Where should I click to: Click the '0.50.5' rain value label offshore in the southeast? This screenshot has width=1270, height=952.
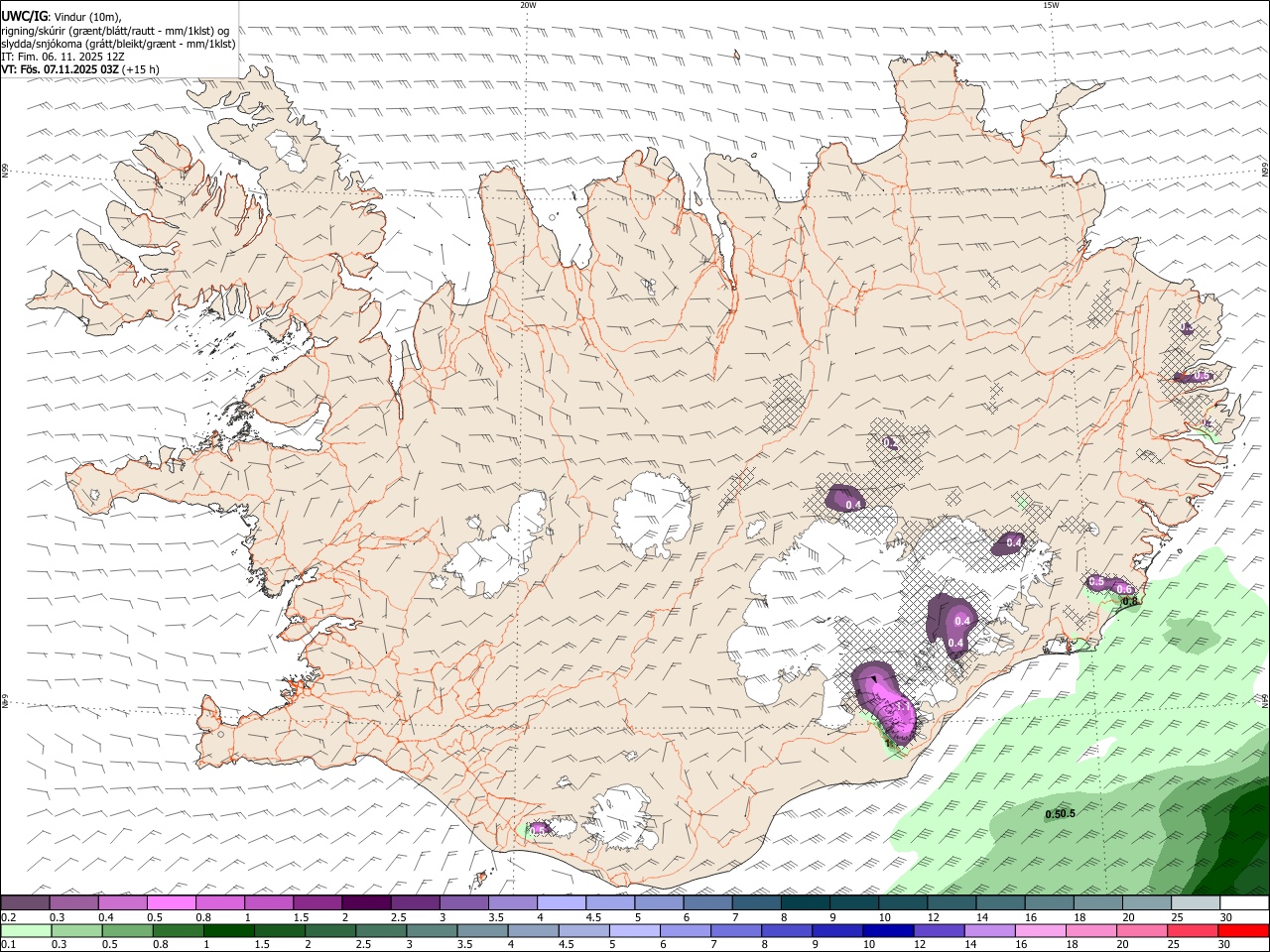coord(1060,814)
